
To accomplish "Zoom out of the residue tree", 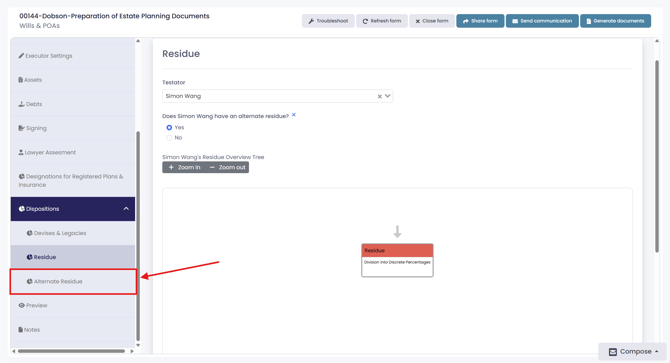I will [227, 167].
